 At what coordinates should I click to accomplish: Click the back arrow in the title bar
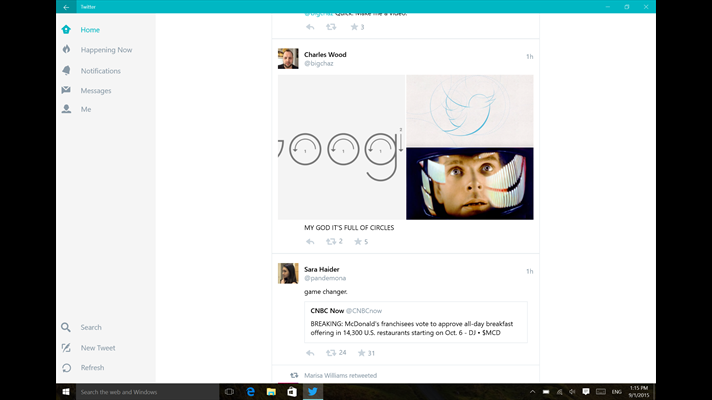coord(66,7)
